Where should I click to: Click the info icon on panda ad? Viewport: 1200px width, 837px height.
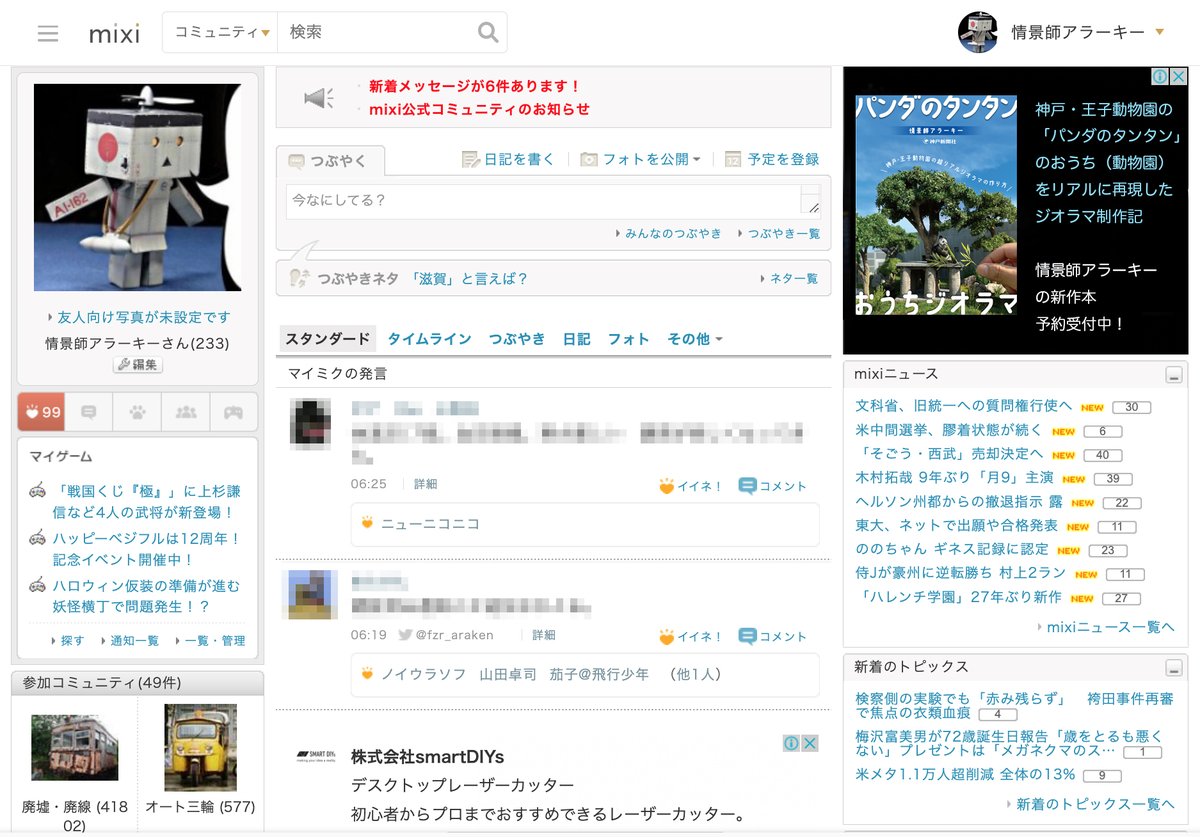coord(1158,76)
